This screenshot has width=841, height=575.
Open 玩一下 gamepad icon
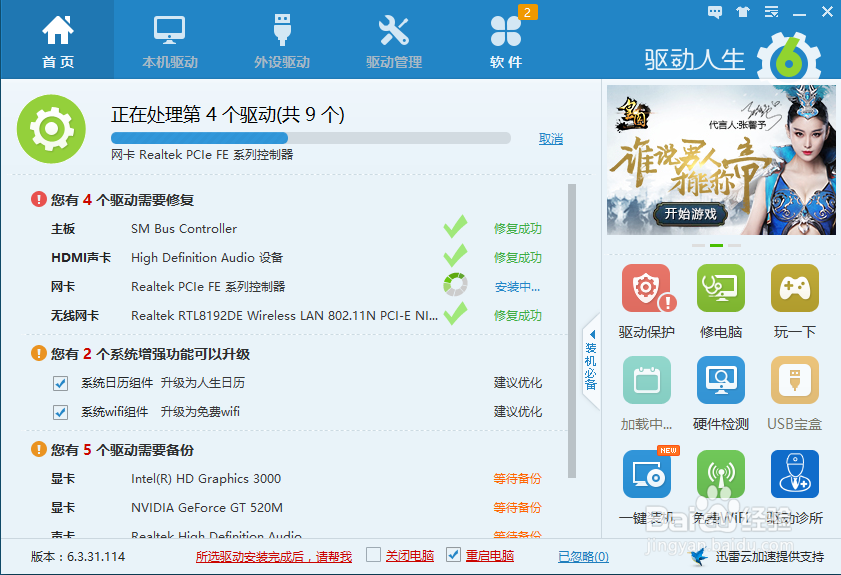(795, 288)
